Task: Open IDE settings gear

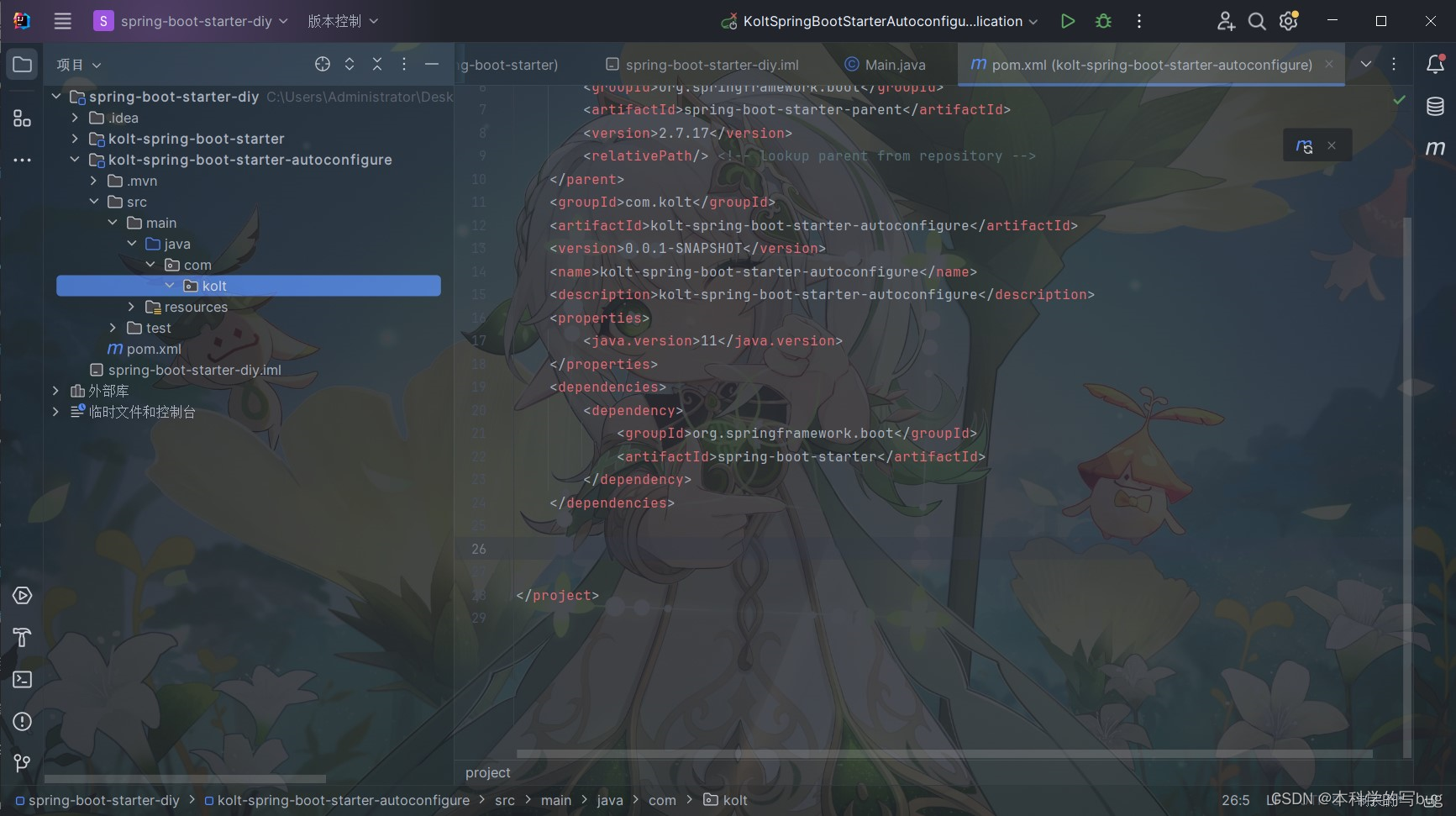Action: tap(1289, 21)
